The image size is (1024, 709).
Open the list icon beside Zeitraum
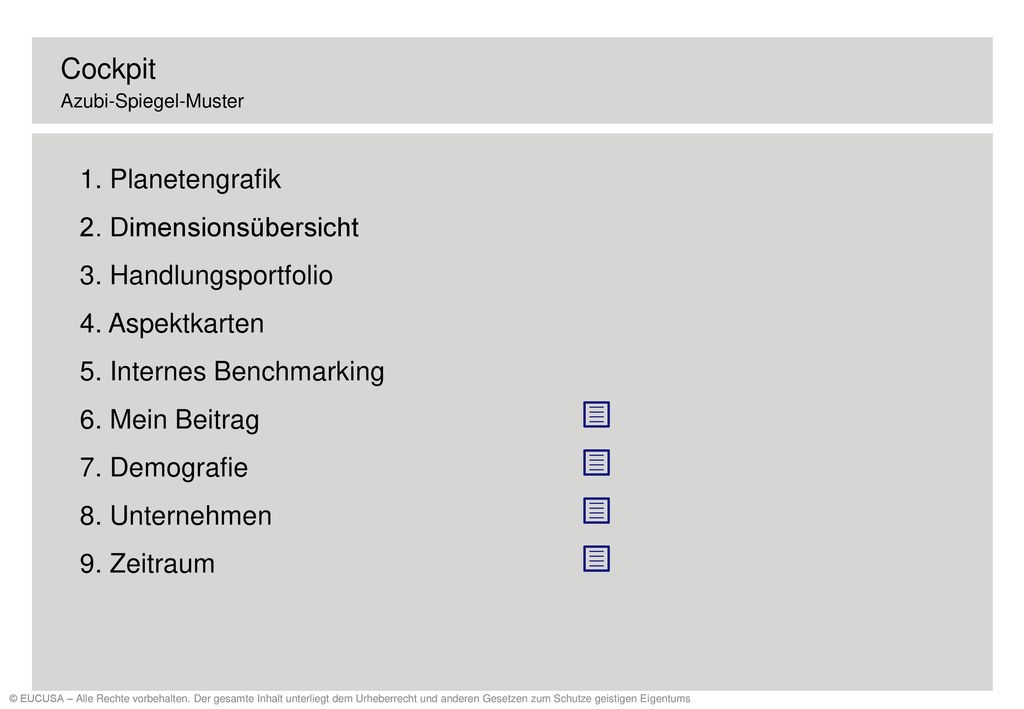click(x=596, y=559)
